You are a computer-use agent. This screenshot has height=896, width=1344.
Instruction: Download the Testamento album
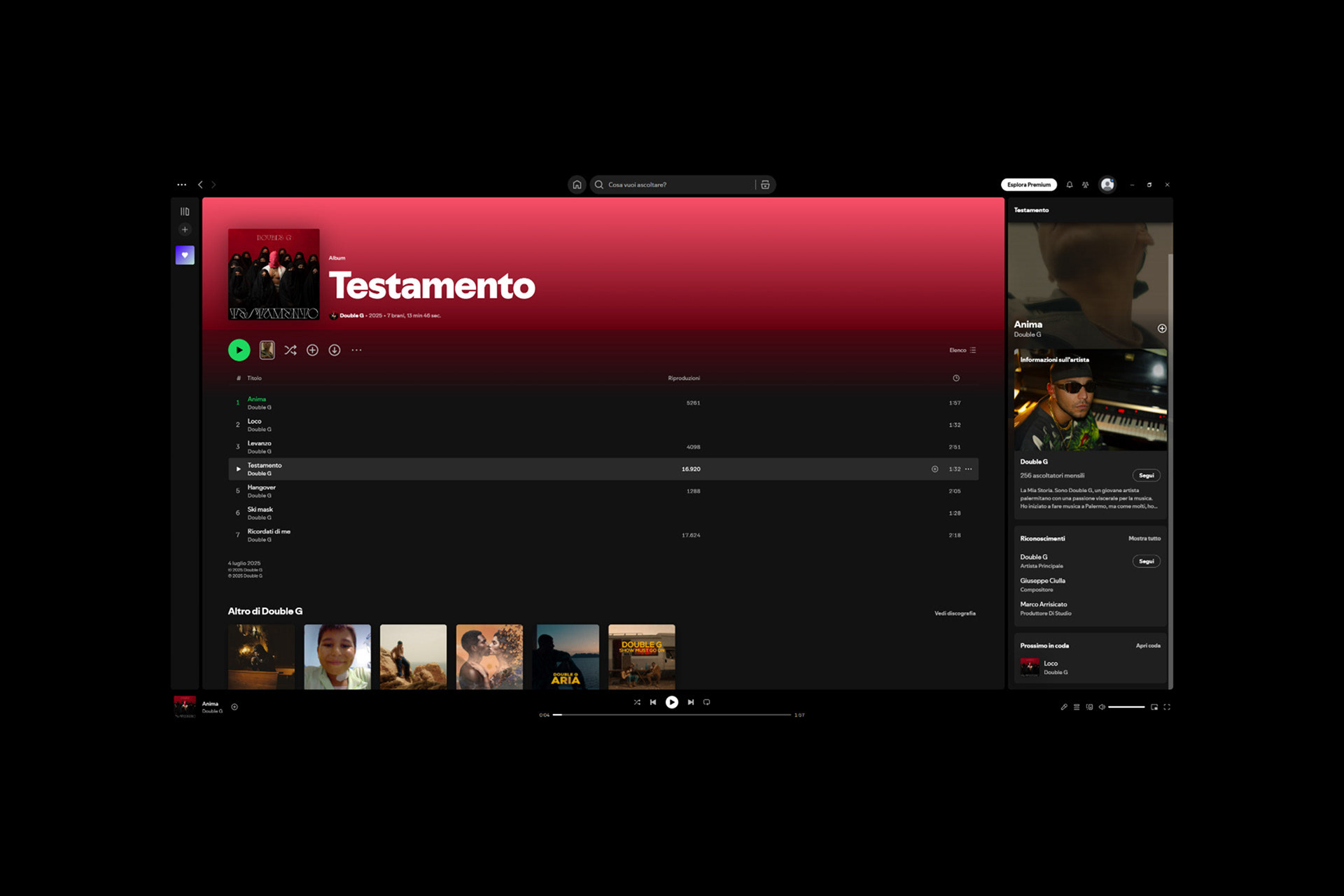[335, 350]
